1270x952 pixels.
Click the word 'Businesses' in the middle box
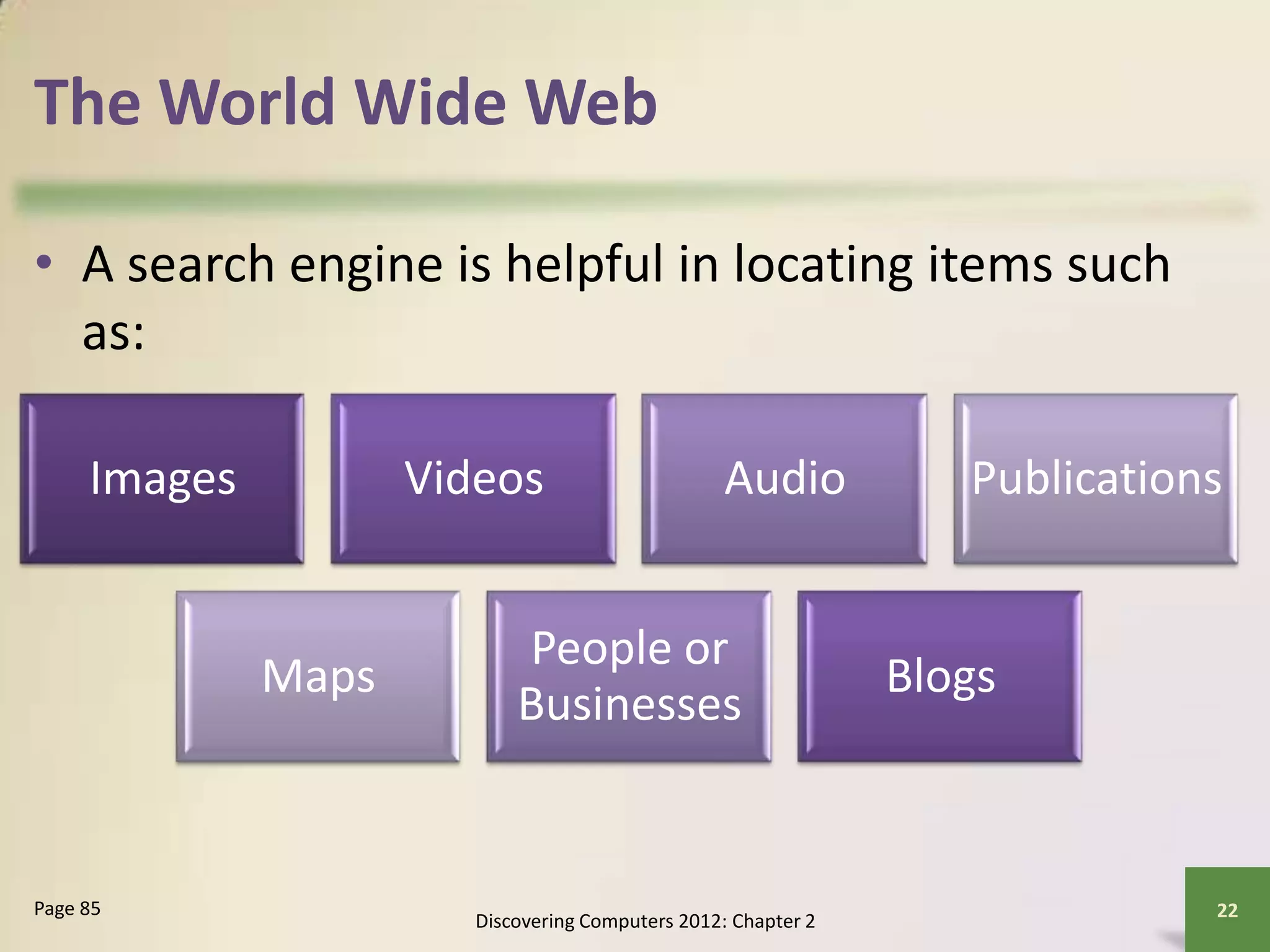629,705
